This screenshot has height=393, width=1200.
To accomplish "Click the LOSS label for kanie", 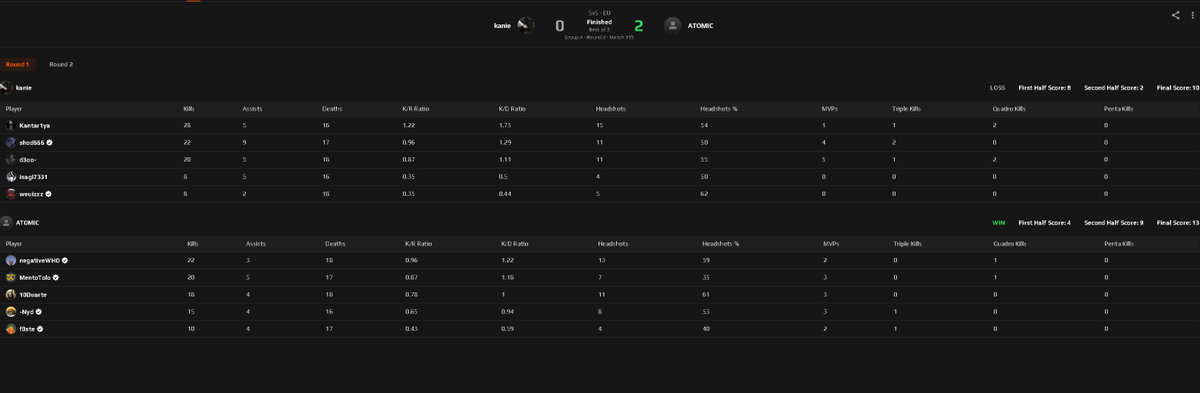I will [998, 88].
